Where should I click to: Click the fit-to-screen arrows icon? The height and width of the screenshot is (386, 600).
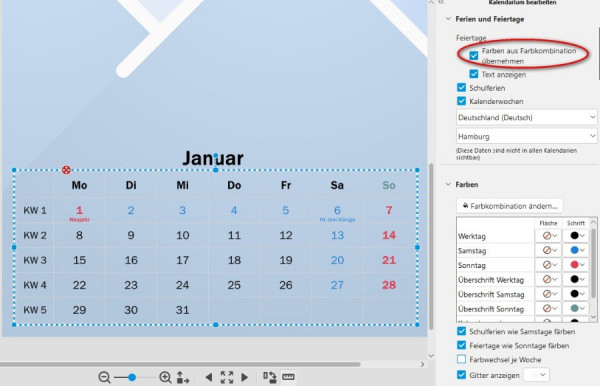(x=227, y=377)
